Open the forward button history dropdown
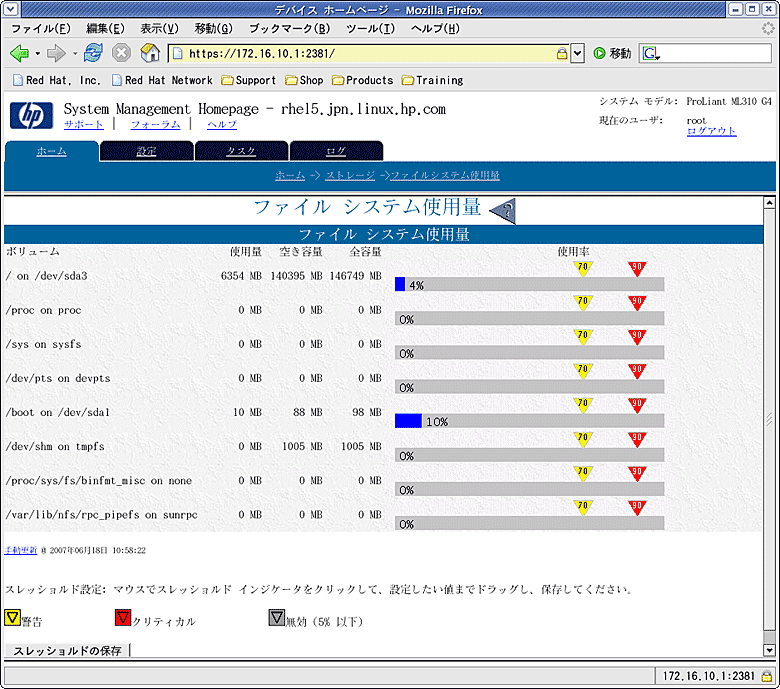 [75, 53]
